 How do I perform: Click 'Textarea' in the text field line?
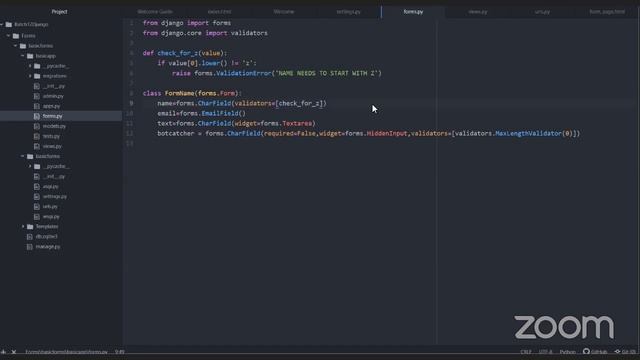click(297, 123)
